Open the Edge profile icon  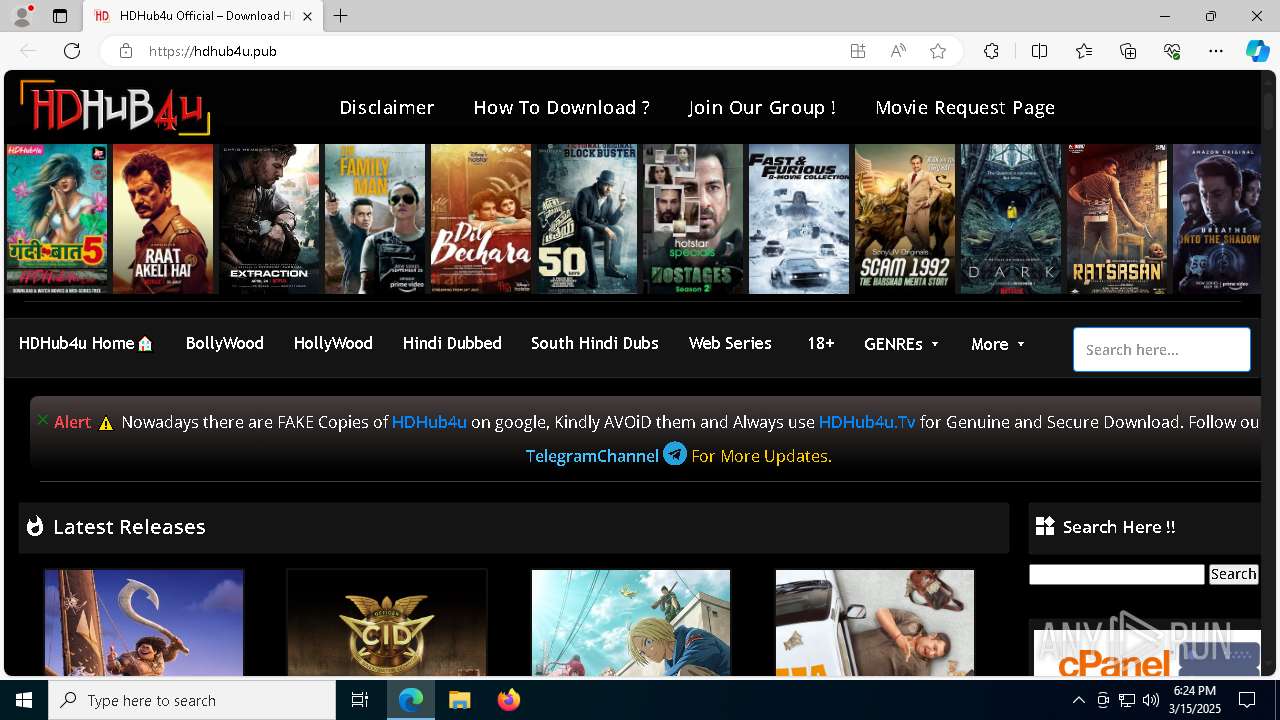22,16
